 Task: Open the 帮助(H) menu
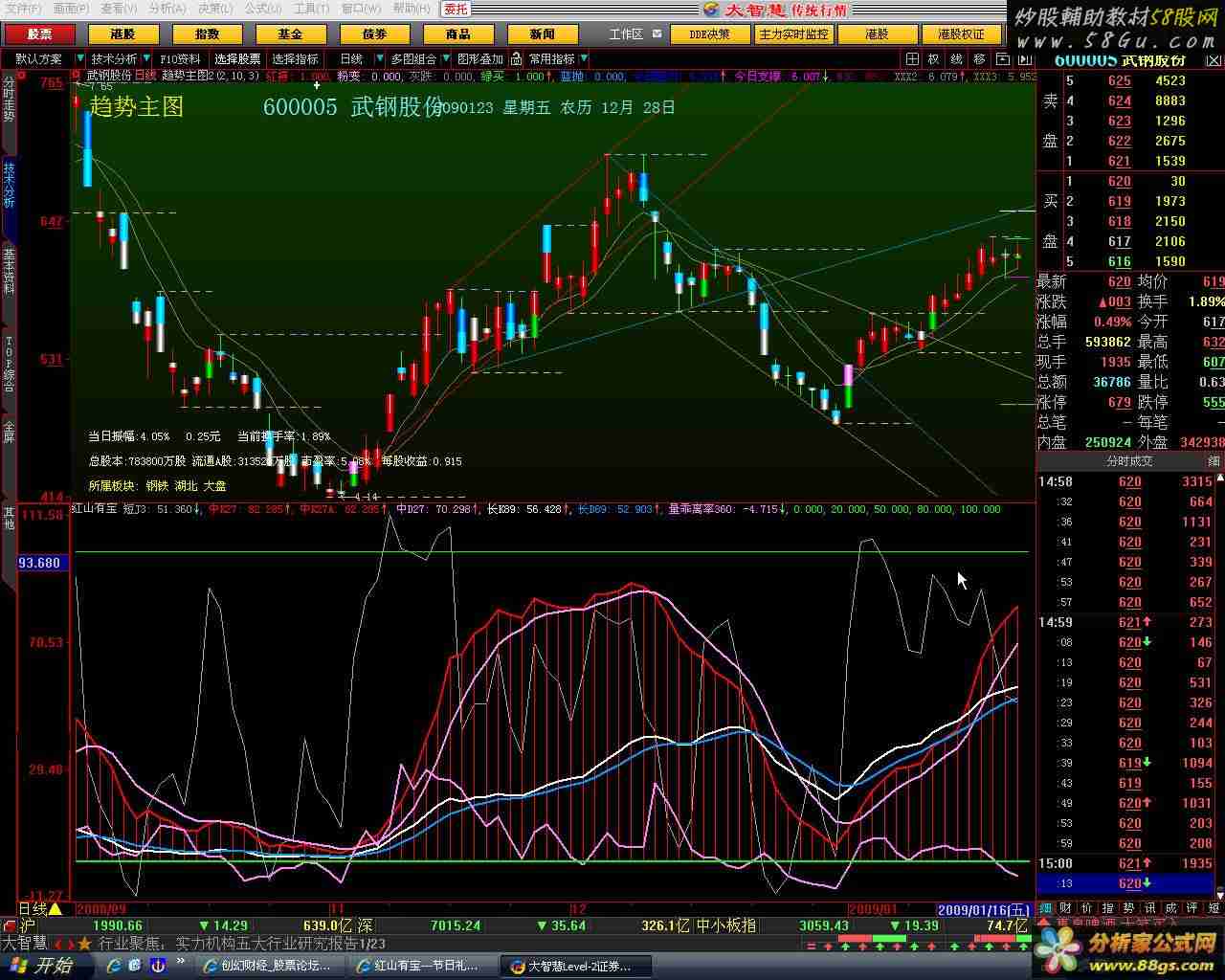tap(411, 9)
